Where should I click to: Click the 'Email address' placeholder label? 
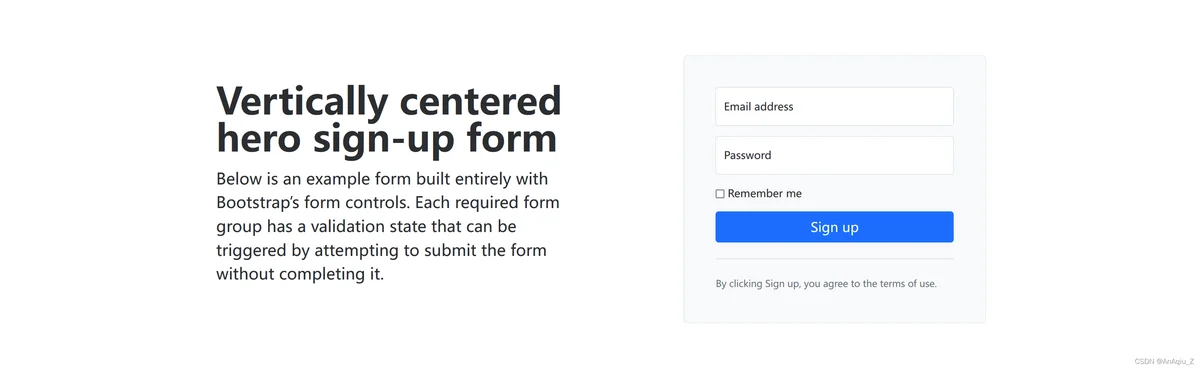pyautogui.click(x=759, y=107)
